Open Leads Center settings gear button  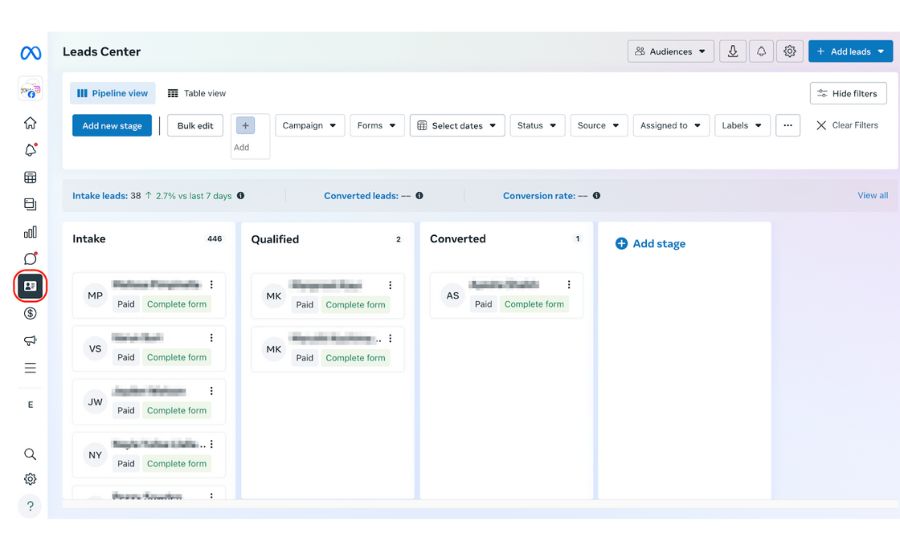click(790, 51)
